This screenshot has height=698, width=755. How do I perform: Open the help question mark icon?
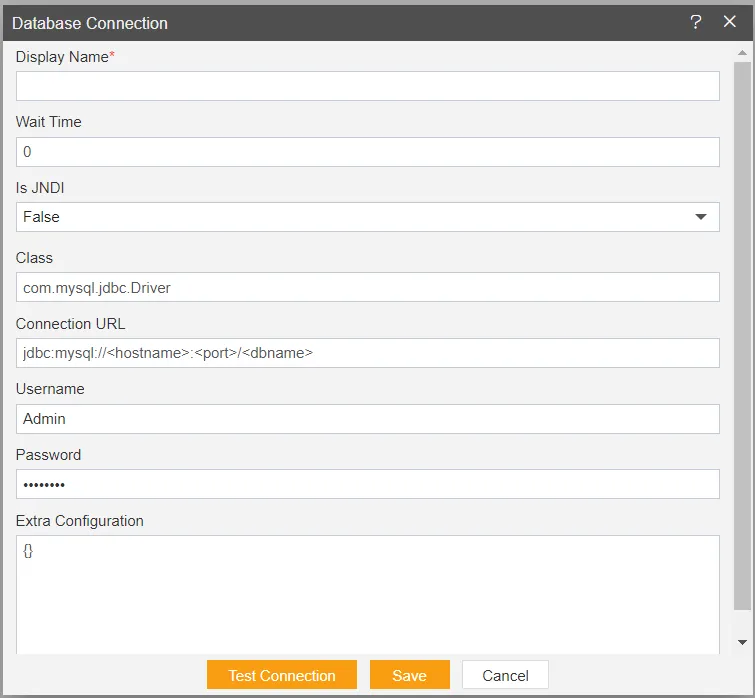[x=695, y=22]
